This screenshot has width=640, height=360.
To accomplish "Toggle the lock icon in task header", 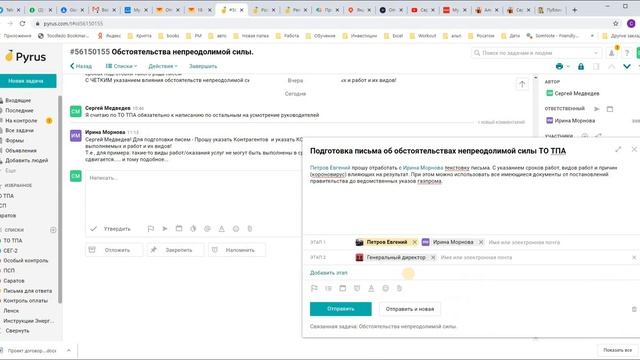I will pos(581,66).
